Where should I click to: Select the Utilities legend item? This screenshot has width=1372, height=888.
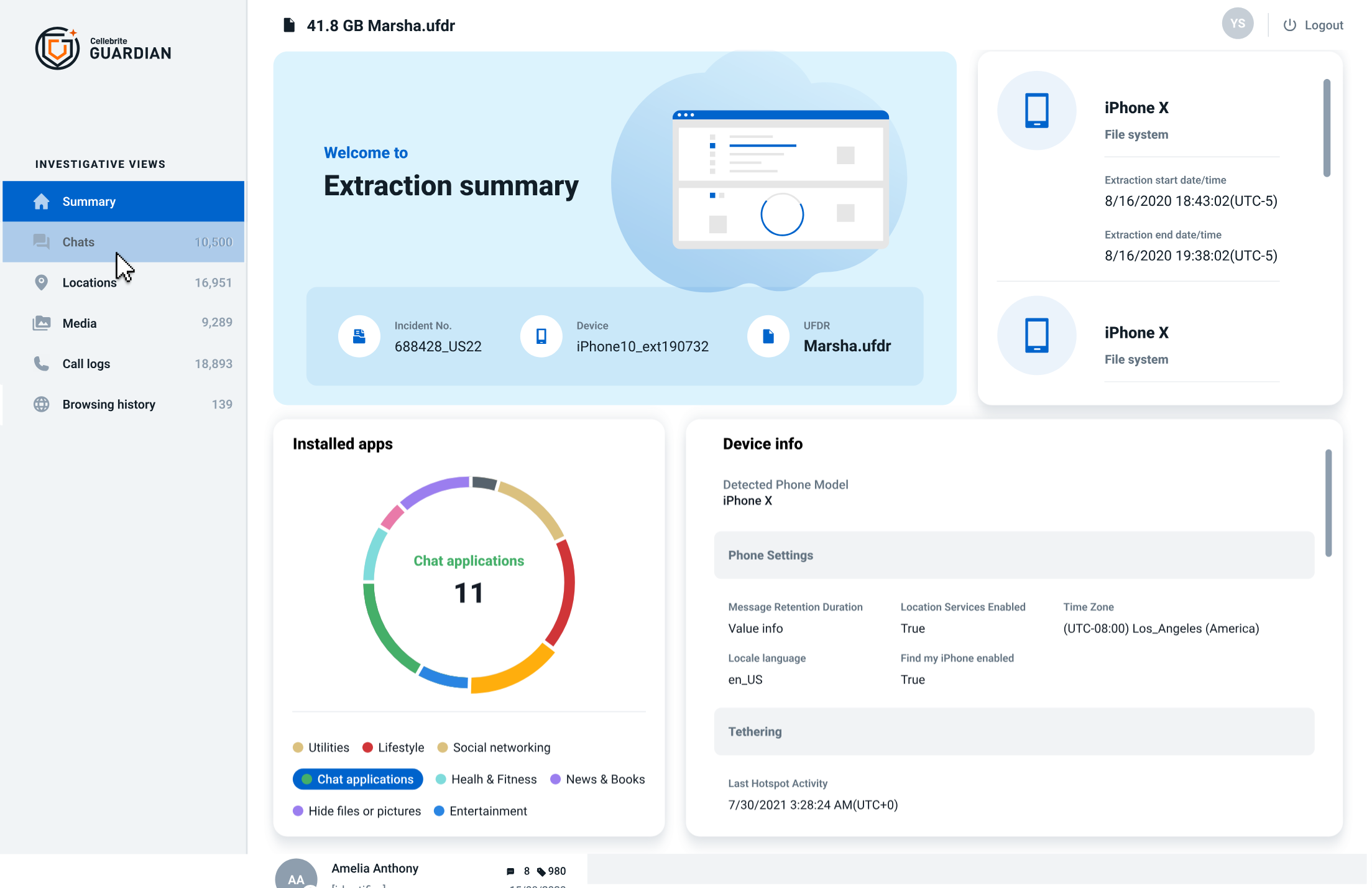321,747
